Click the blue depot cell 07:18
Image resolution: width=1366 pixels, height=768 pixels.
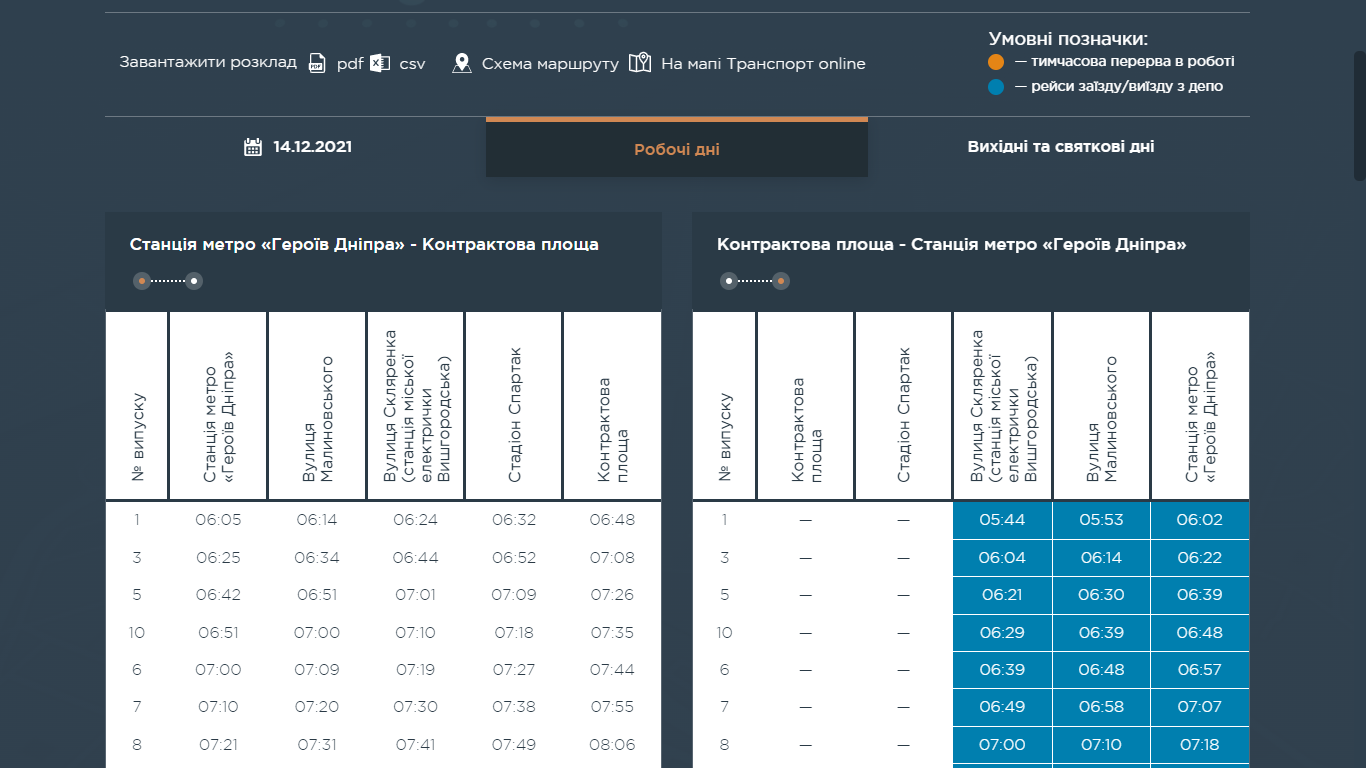click(x=1200, y=745)
